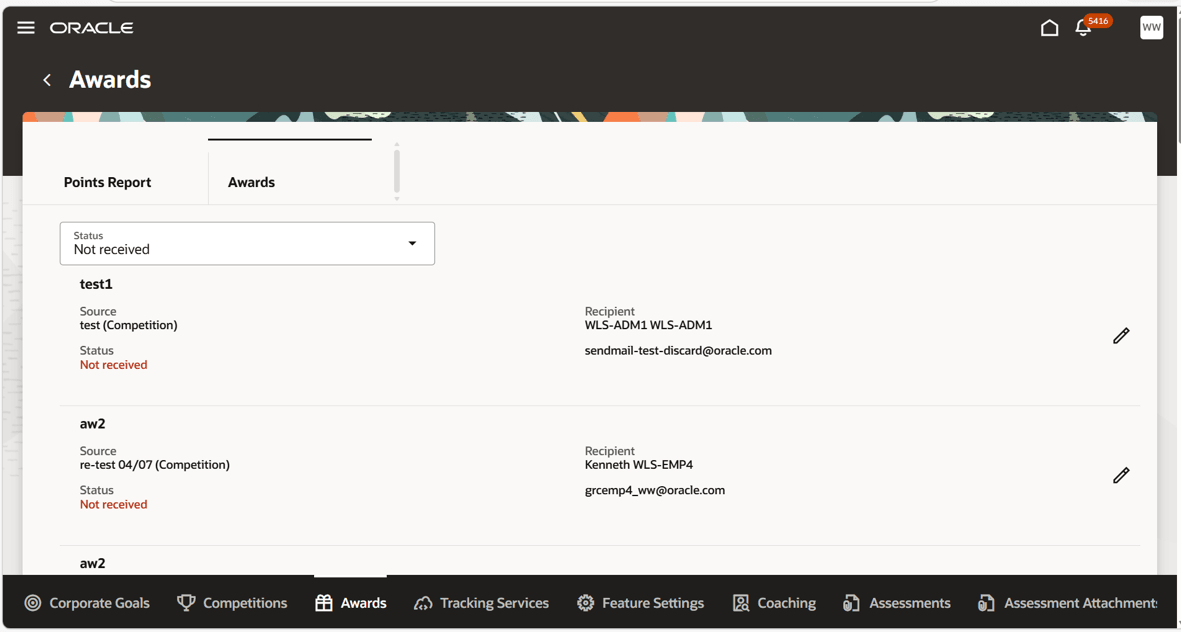Open Assessments in bottom navigation
This screenshot has width=1181, height=632.
click(896, 603)
